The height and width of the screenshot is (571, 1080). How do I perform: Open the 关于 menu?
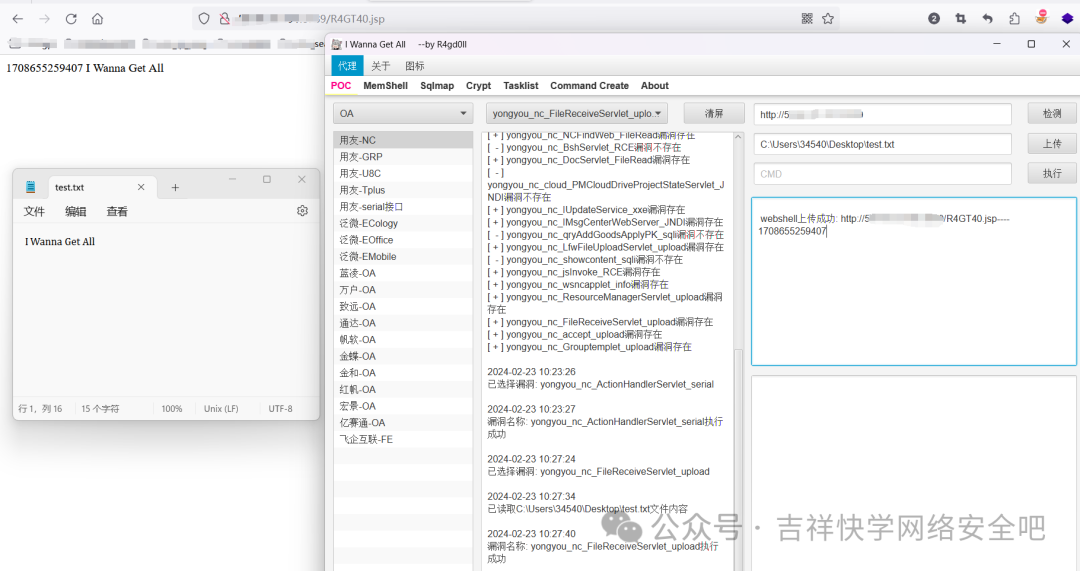click(x=381, y=65)
